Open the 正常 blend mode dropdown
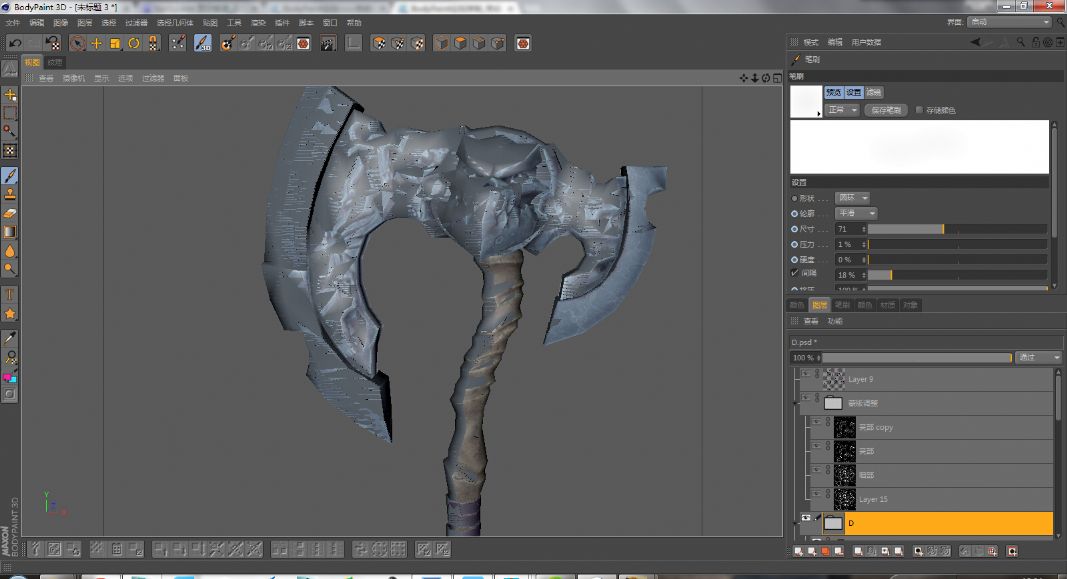 pyautogui.click(x=842, y=110)
